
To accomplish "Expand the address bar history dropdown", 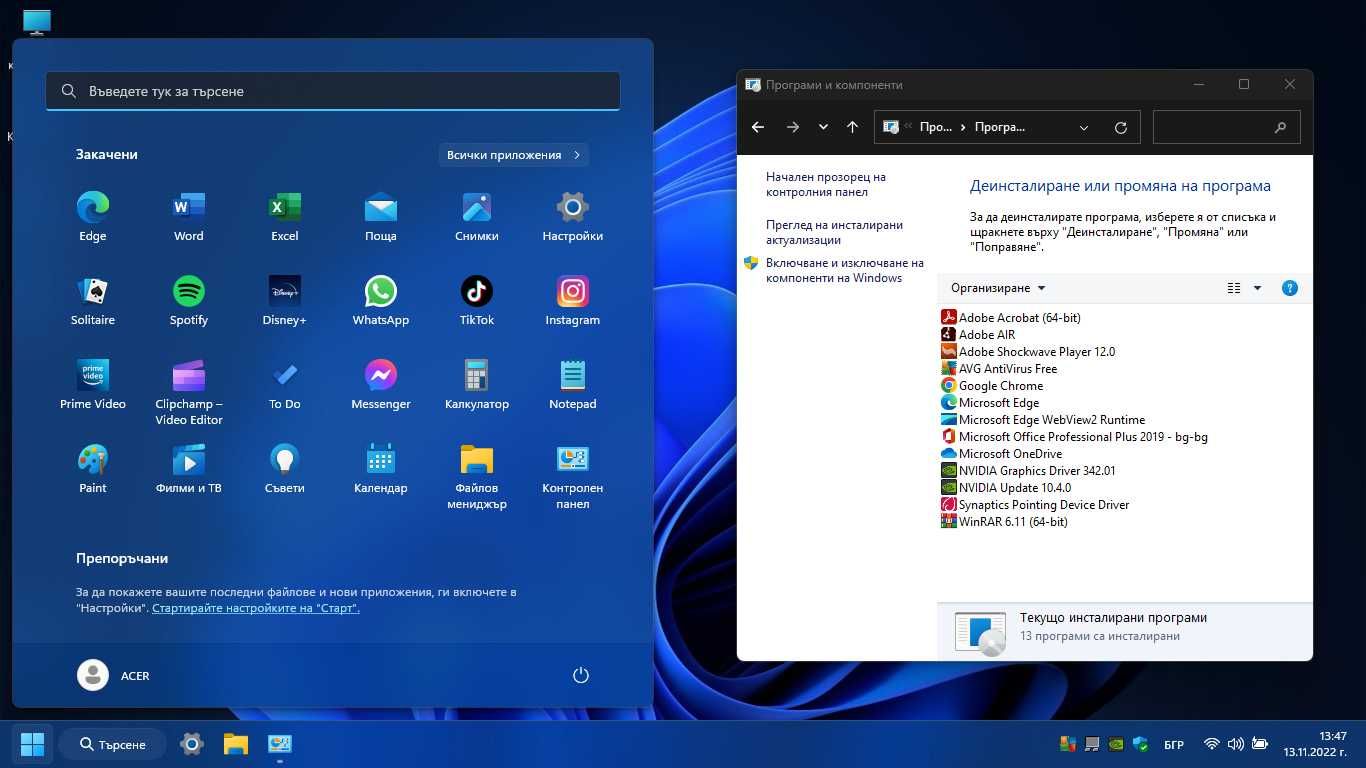I will click(x=1084, y=127).
